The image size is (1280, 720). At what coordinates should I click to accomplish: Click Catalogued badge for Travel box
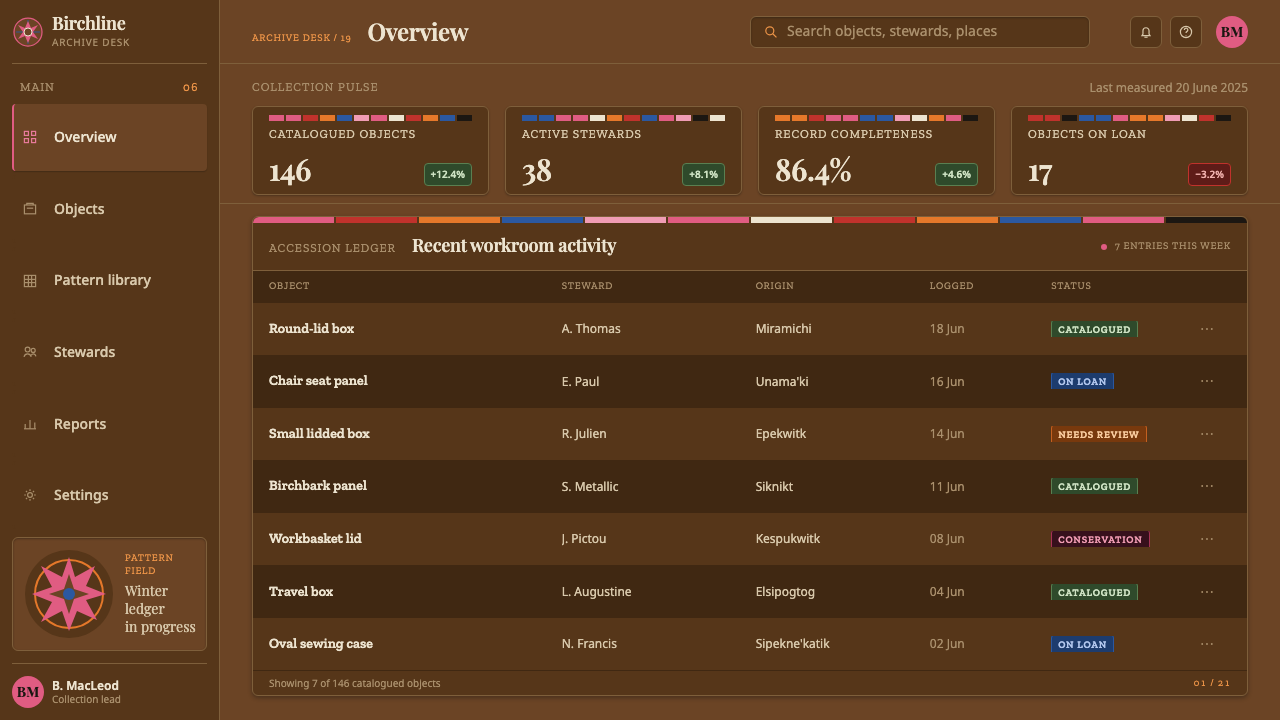(x=1094, y=592)
